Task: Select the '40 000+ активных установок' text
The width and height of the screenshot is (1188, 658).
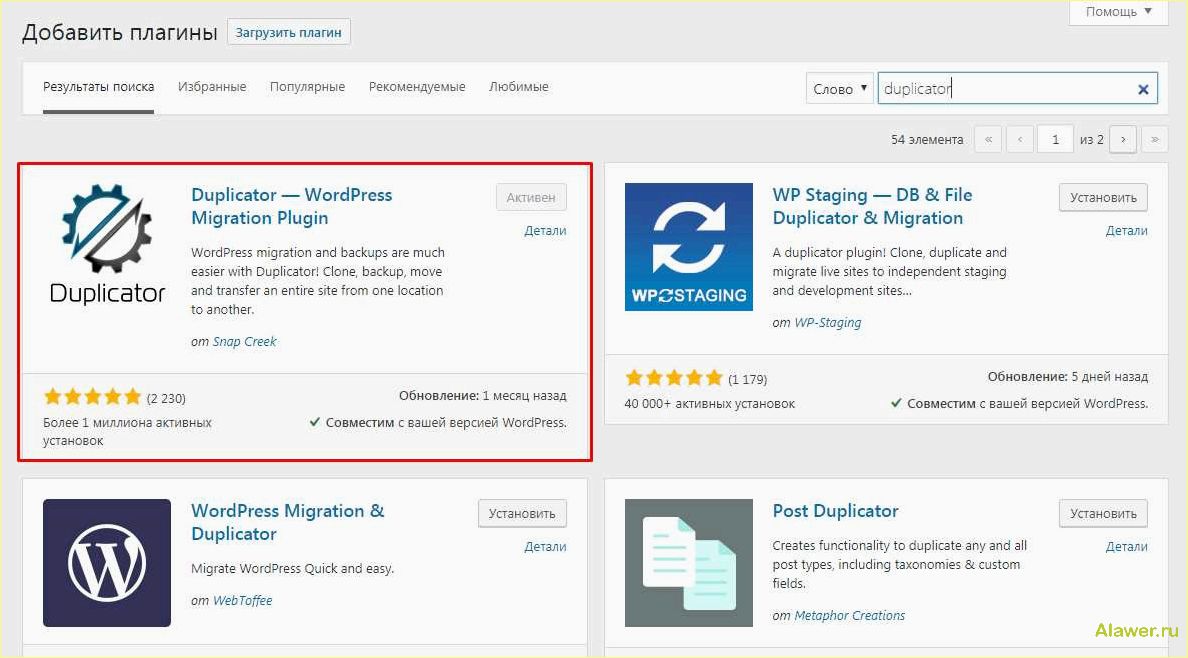Action: point(710,404)
